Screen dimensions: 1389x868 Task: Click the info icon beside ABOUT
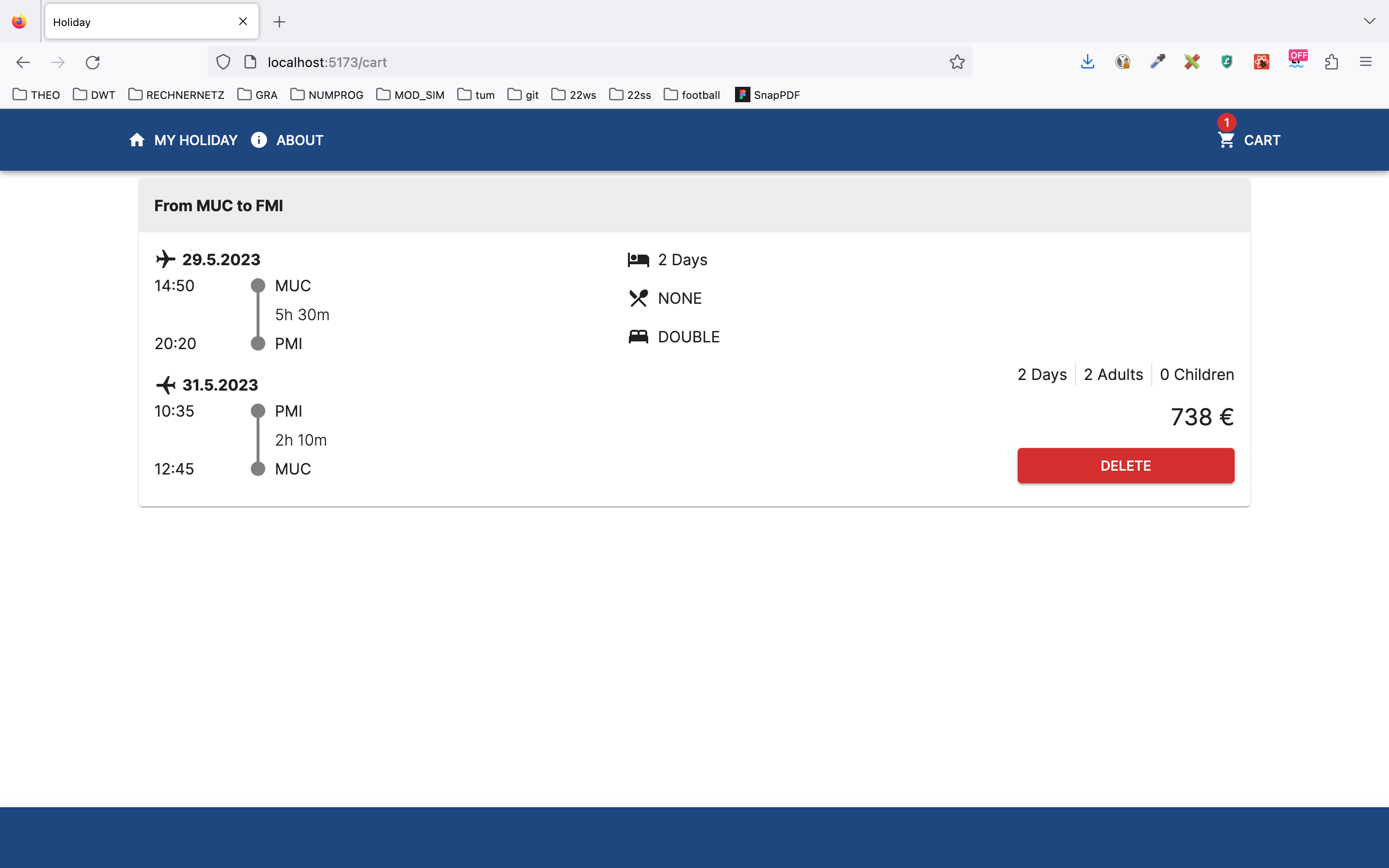point(259,140)
